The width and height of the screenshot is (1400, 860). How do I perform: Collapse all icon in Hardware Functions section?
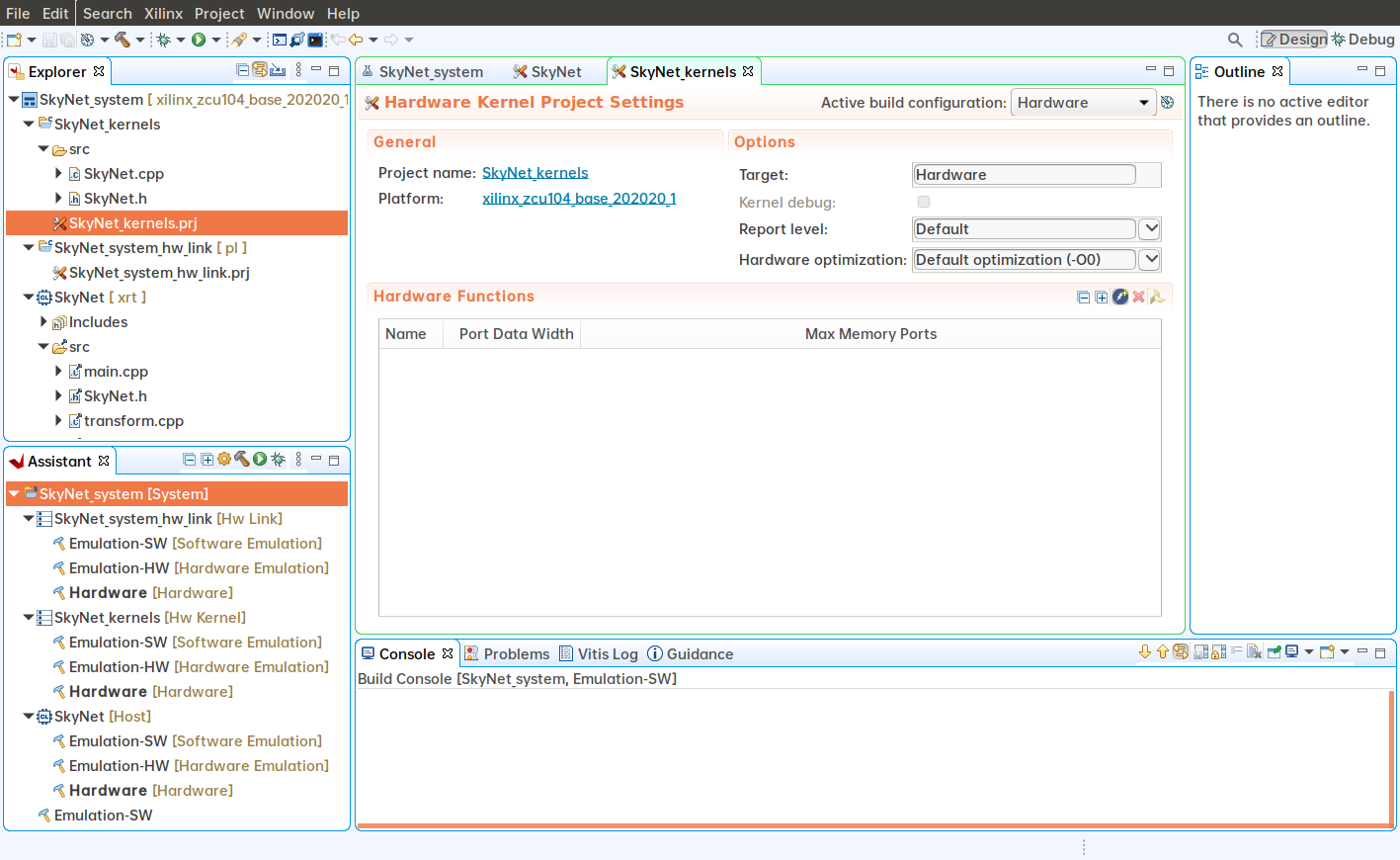1084,298
